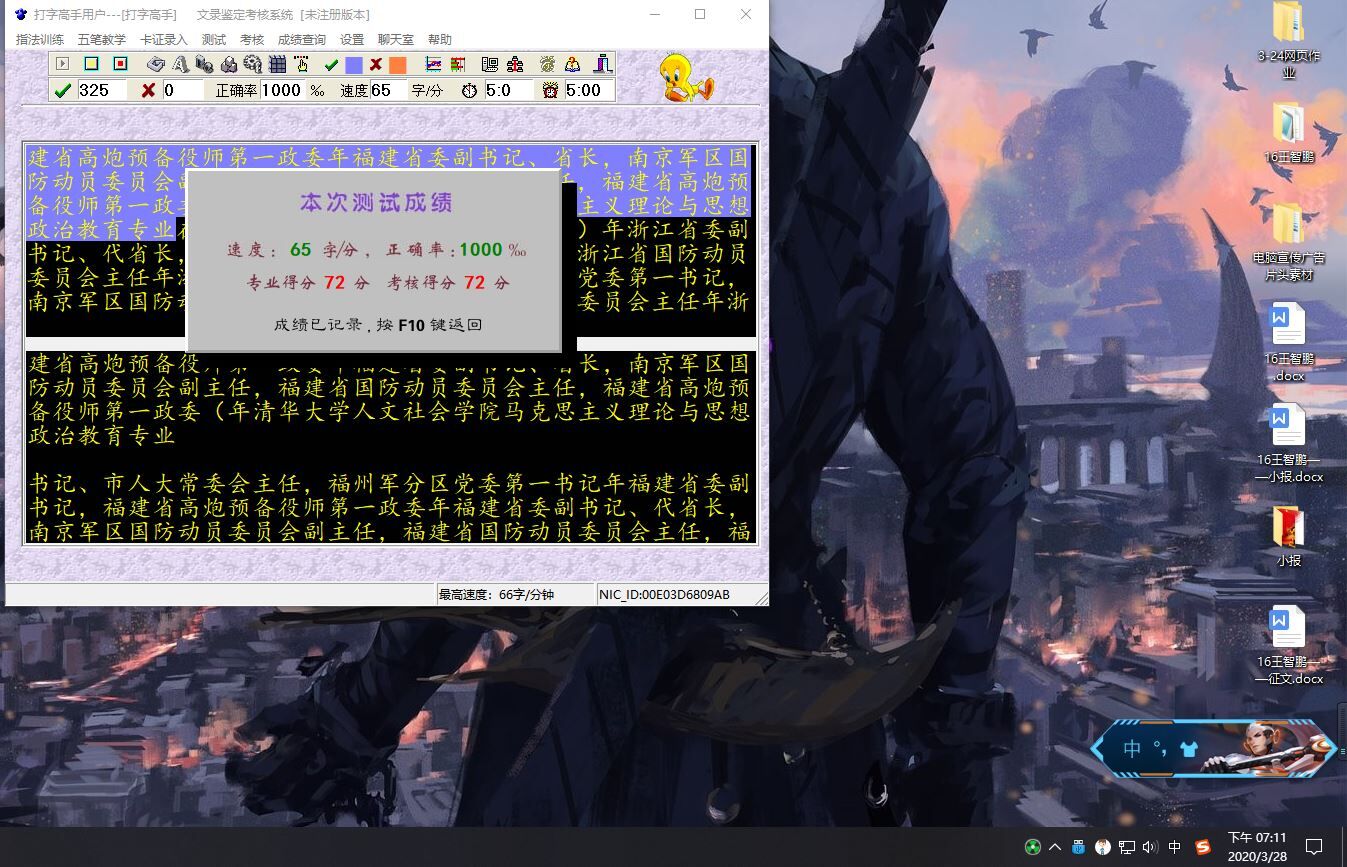Open the 16王智鹏 zip folder on desktop
Viewport: 1347px width, 867px height.
(1289, 133)
